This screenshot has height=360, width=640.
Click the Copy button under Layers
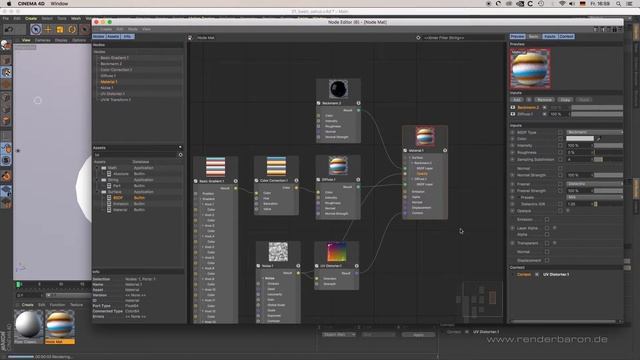(565, 100)
